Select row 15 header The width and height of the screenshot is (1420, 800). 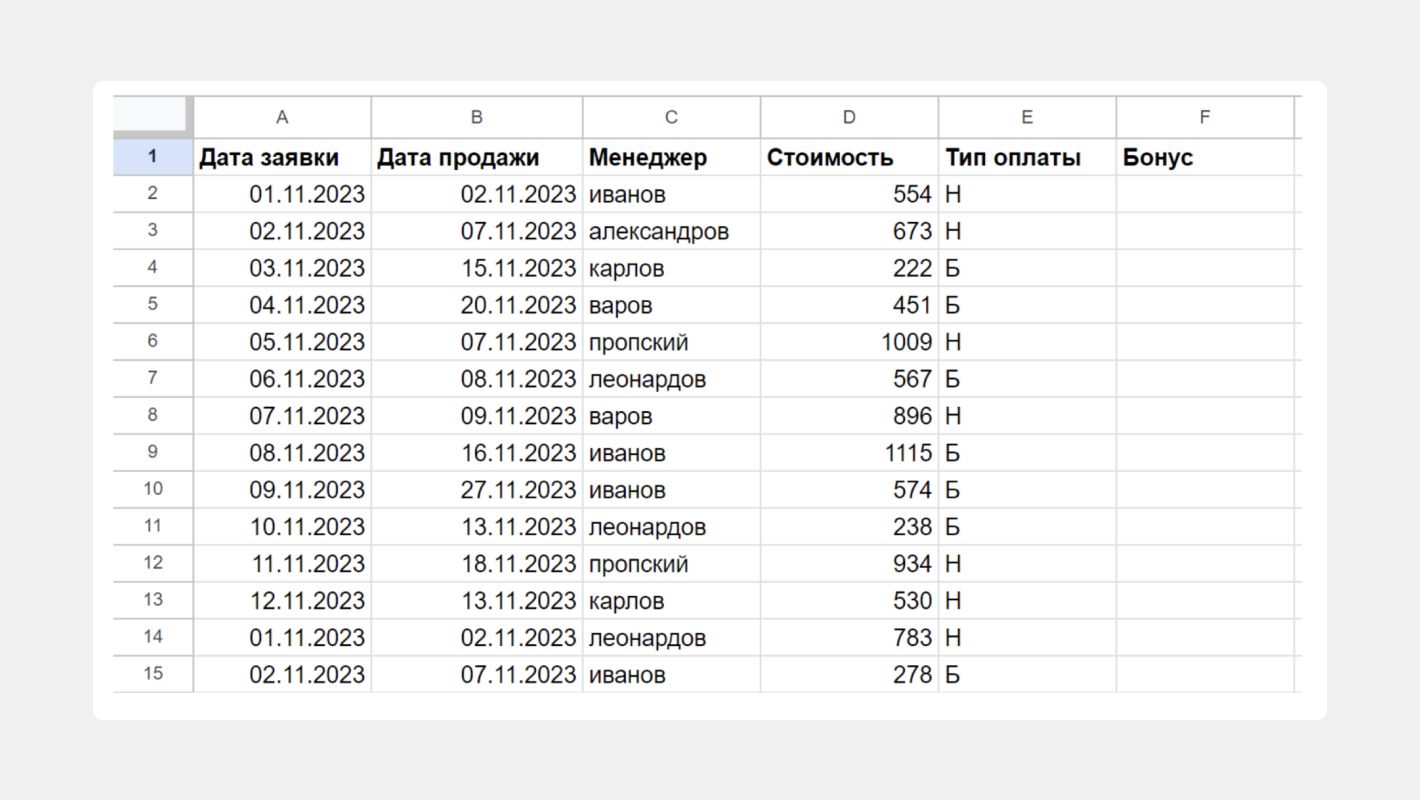(x=153, y=674)
